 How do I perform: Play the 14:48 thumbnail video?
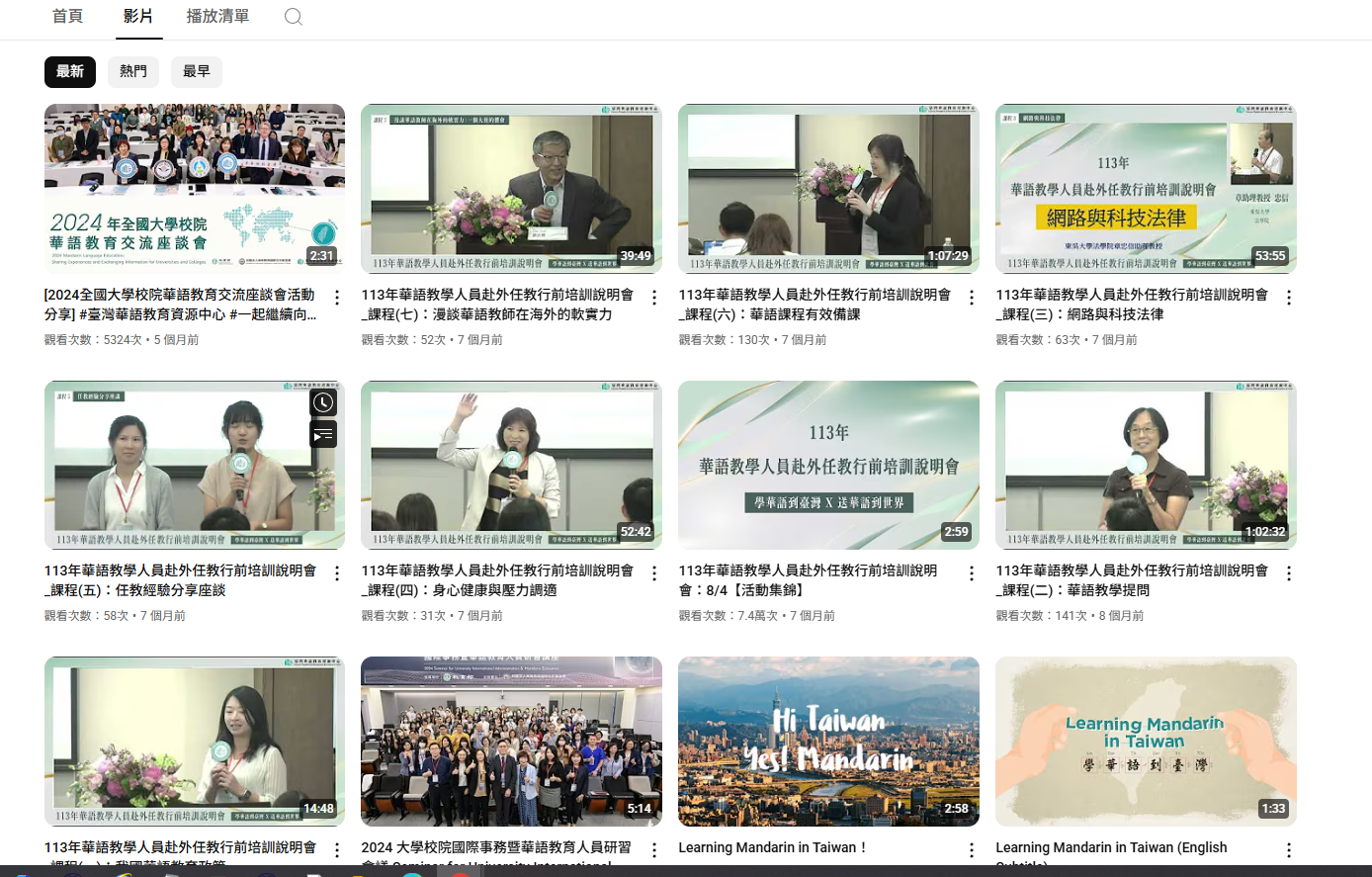click(x=195, y=742)
